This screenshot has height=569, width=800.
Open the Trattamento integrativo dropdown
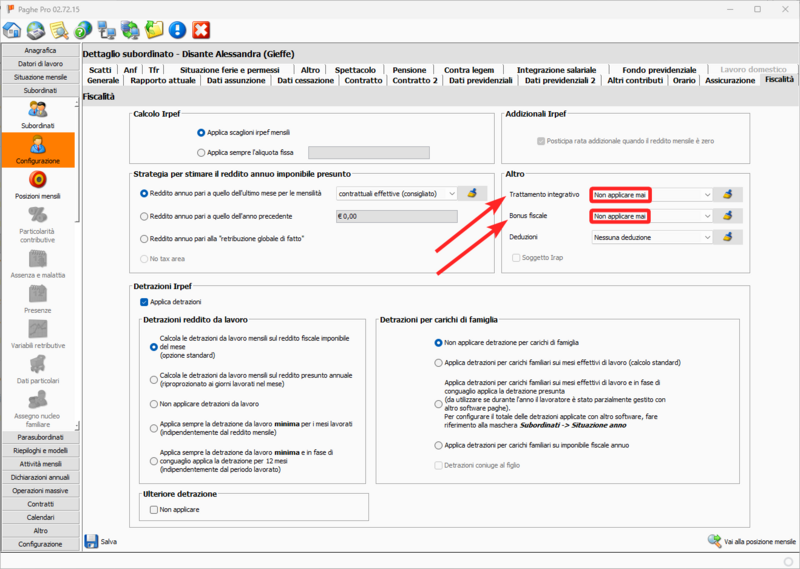707,194
